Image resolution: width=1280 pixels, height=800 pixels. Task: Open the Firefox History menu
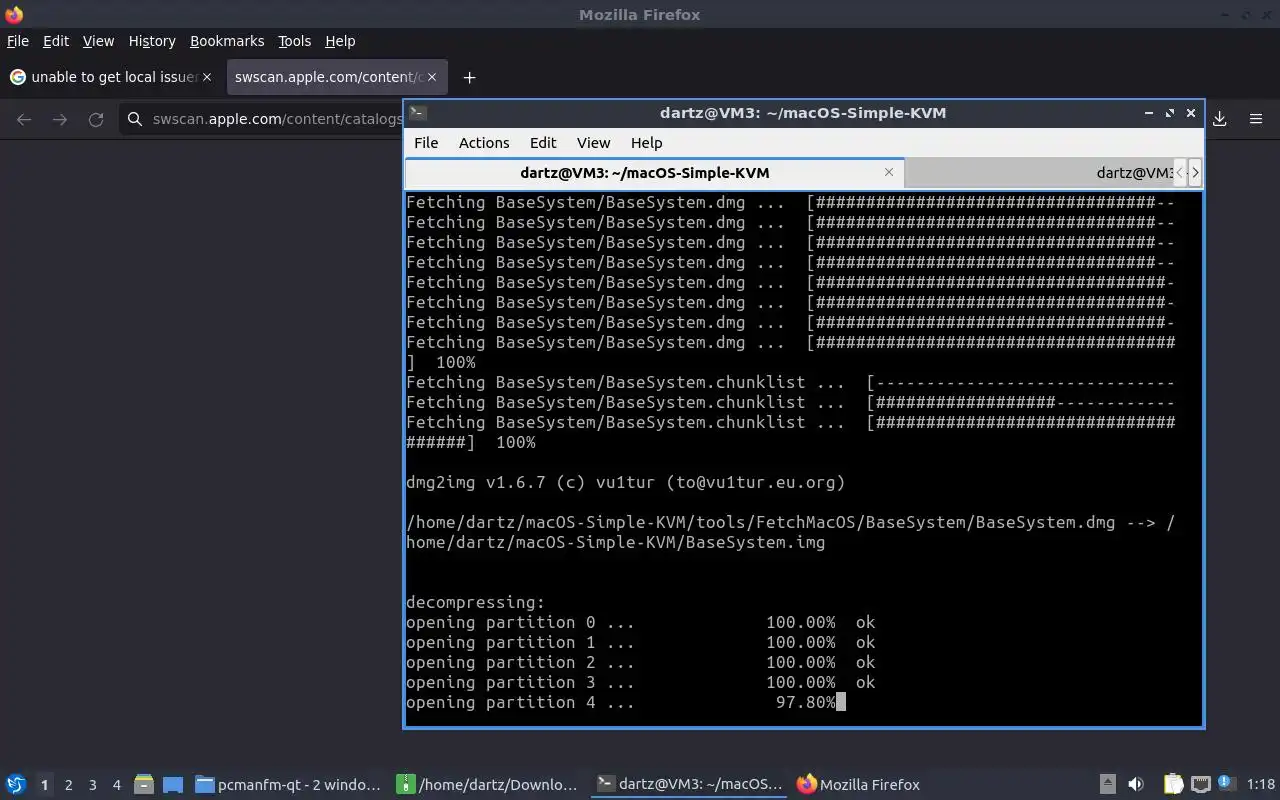tap(152, 41)
